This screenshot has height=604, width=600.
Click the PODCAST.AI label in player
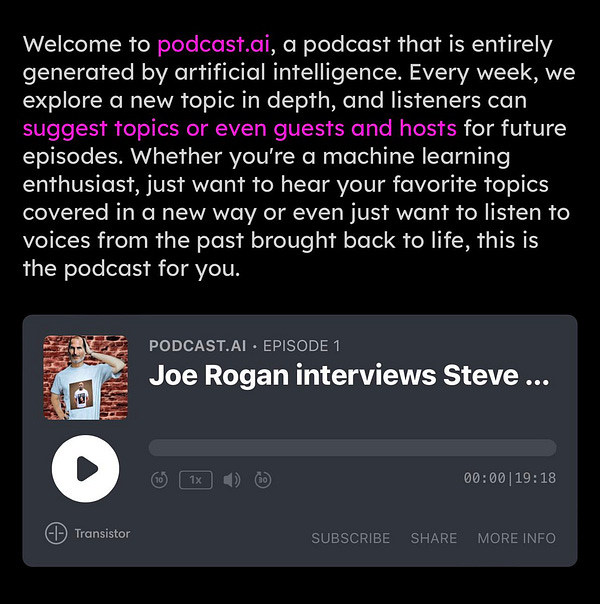click(x=197, y=346)
